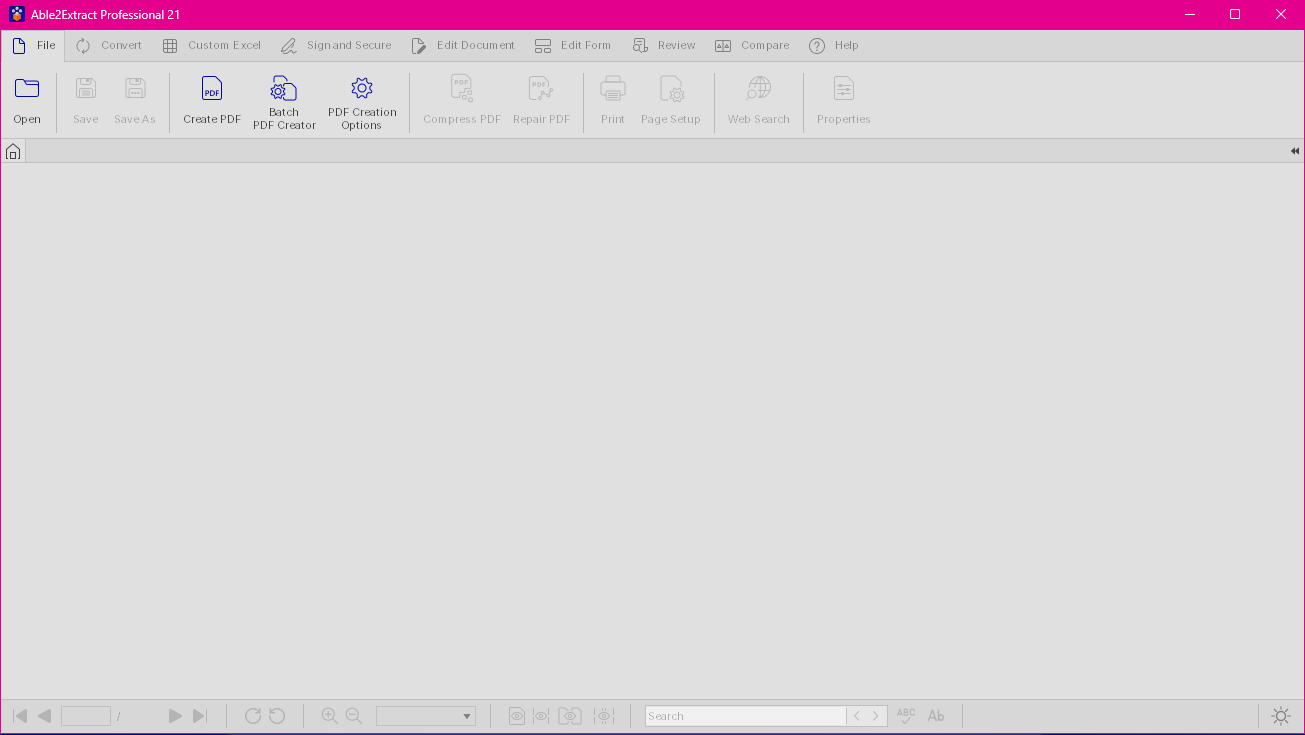Collapse the side panel with double arrow
The width and height of the screenshot is (1305, 735).
(x=1294, y=152)
